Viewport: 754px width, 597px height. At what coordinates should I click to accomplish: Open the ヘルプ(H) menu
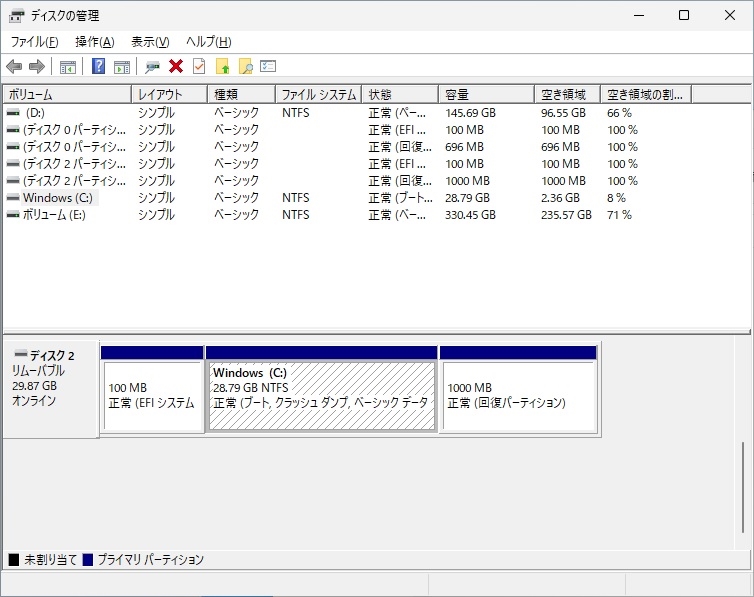[x=209, y=42]
